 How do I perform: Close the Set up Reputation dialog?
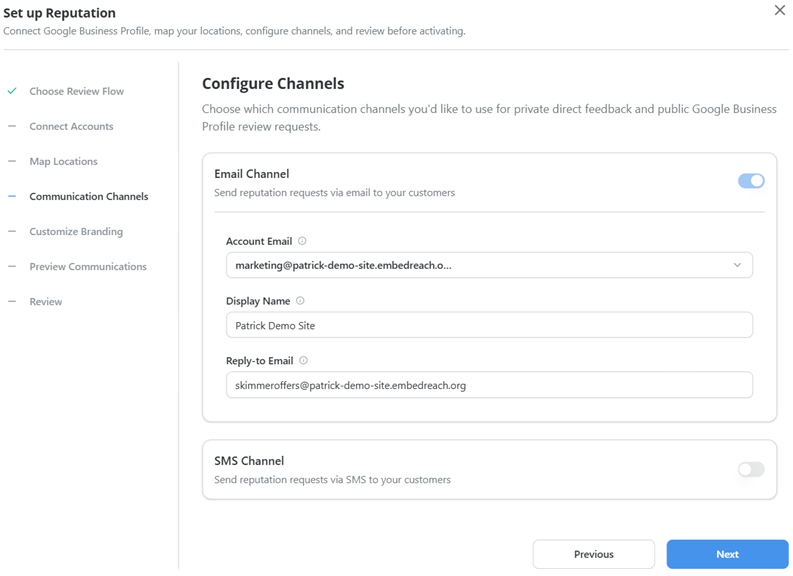coord(779,10)
